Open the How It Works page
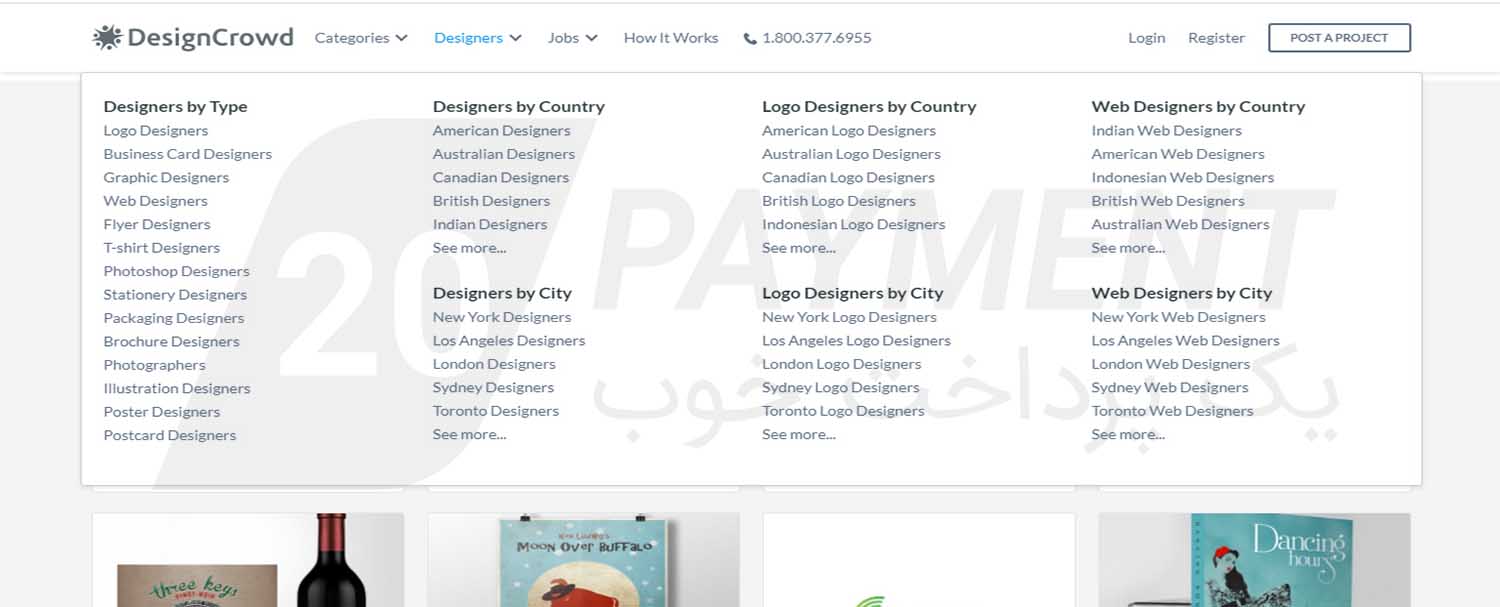Screen dimensions: 1500x607 [671, 38]
